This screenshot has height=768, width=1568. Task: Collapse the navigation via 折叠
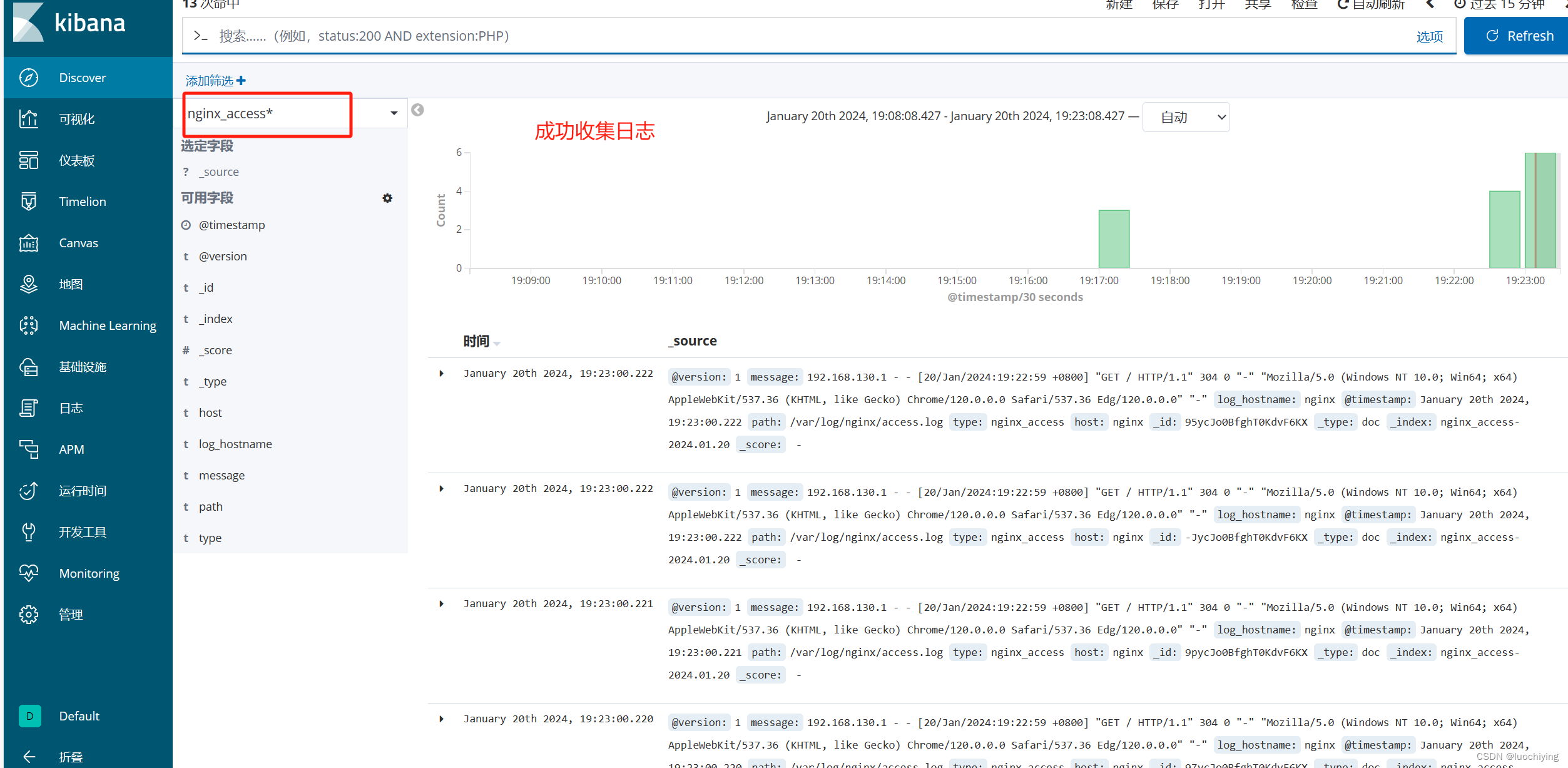pyautogui.click(x=70, y=757)
